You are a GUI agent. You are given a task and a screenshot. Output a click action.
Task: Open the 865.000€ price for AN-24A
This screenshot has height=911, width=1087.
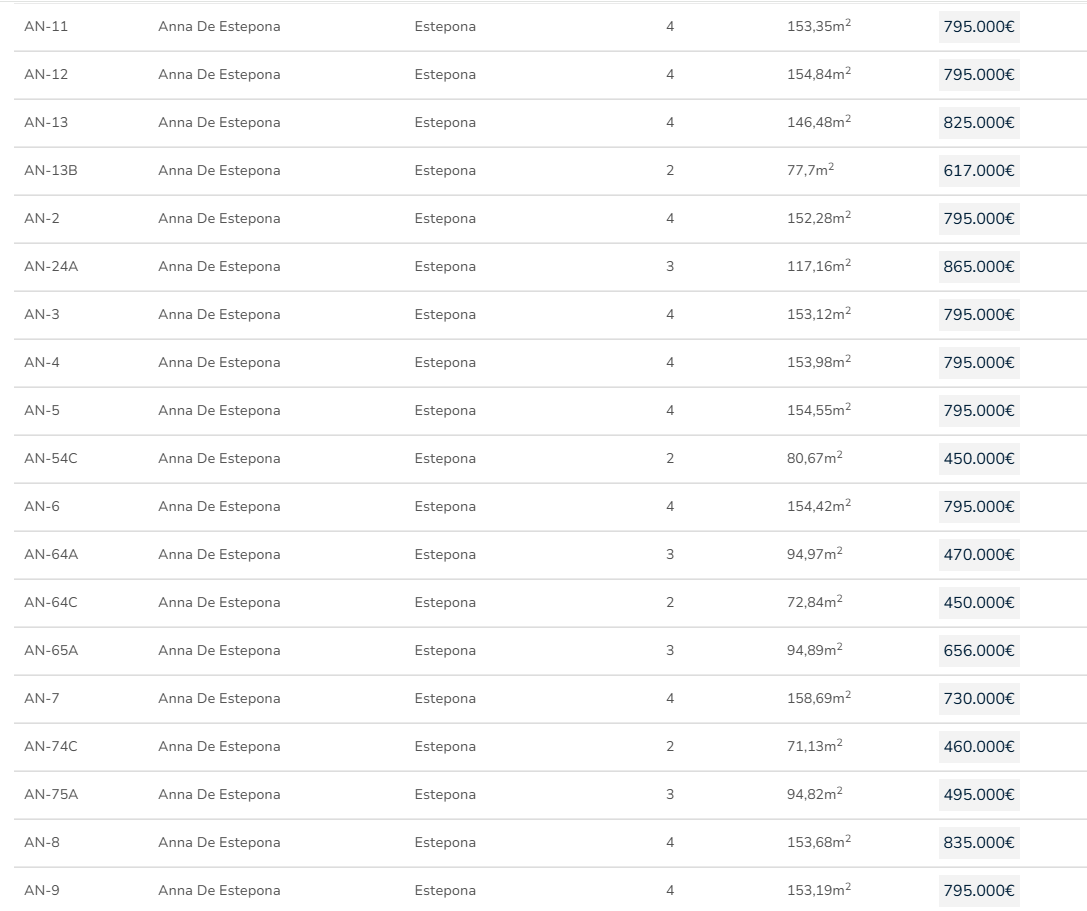(978, 267)
